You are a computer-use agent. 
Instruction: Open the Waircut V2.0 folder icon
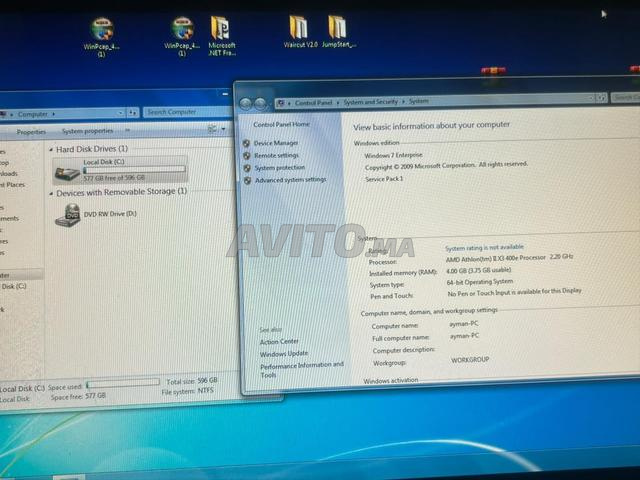[x=300, y=32]
